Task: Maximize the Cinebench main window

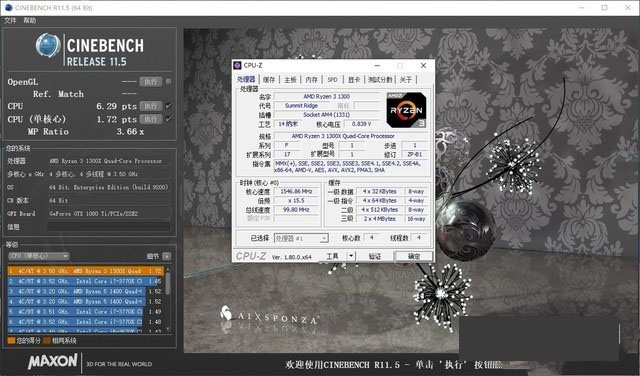Action: click(604, 7)
